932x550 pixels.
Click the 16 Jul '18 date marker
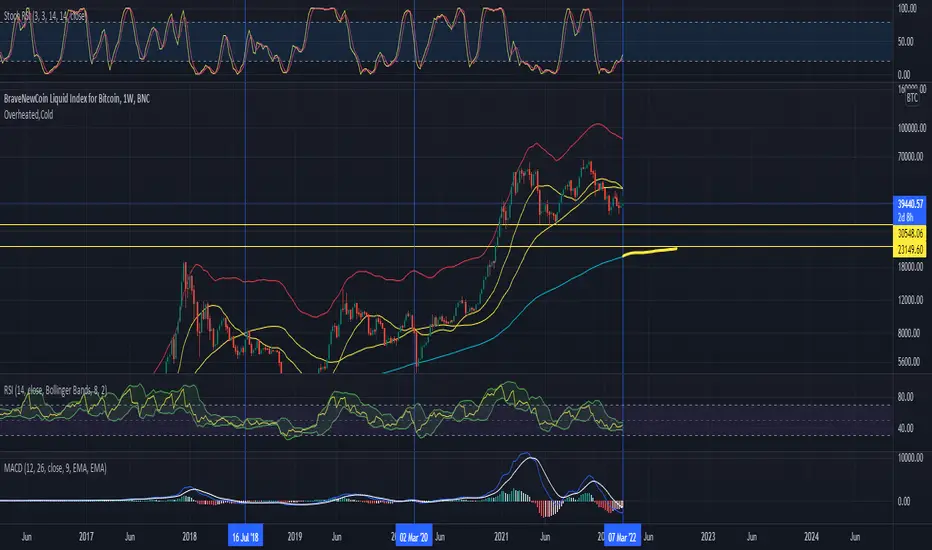tap(245, 538)
